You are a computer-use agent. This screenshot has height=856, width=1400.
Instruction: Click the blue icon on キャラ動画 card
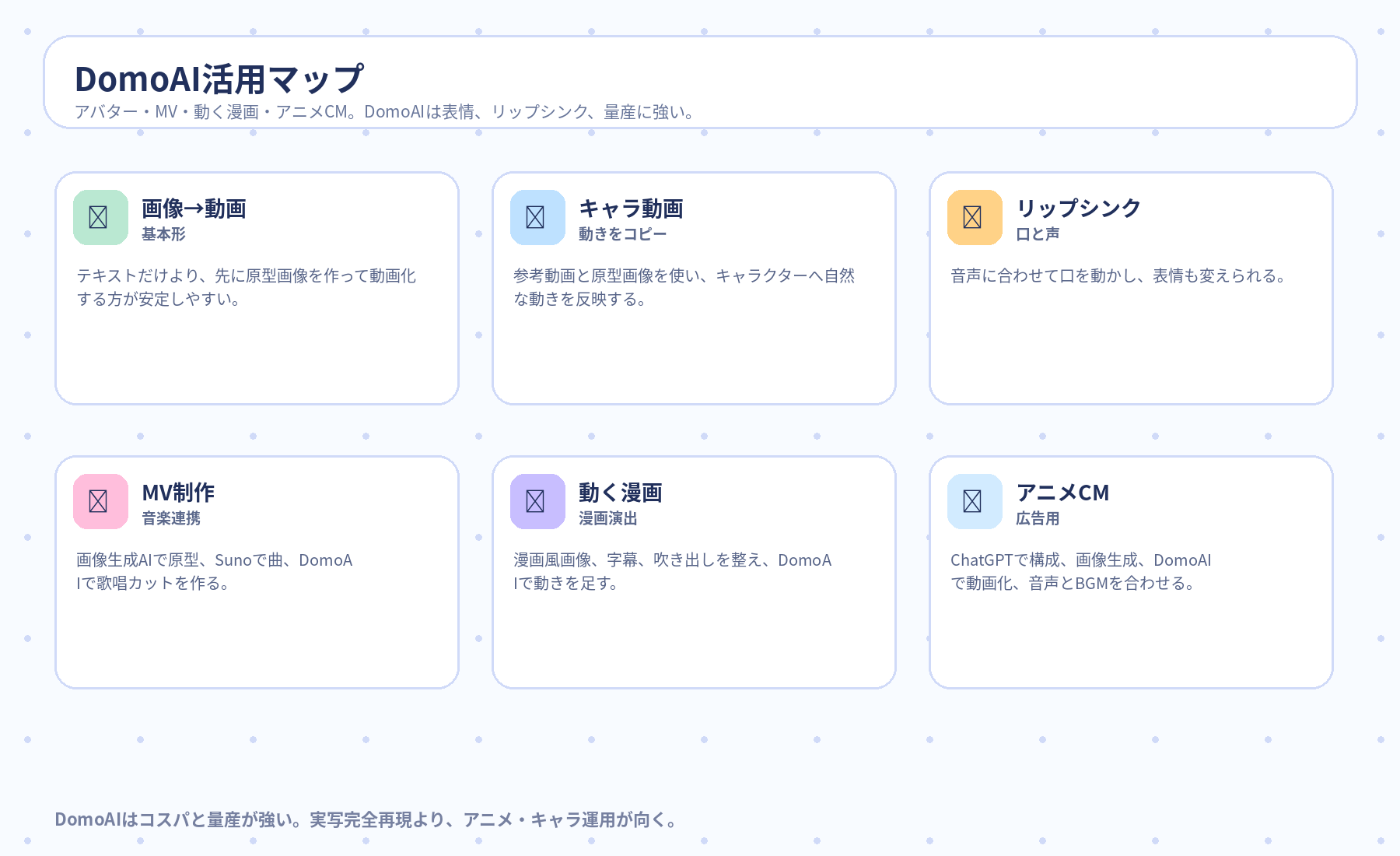(537, 217)
